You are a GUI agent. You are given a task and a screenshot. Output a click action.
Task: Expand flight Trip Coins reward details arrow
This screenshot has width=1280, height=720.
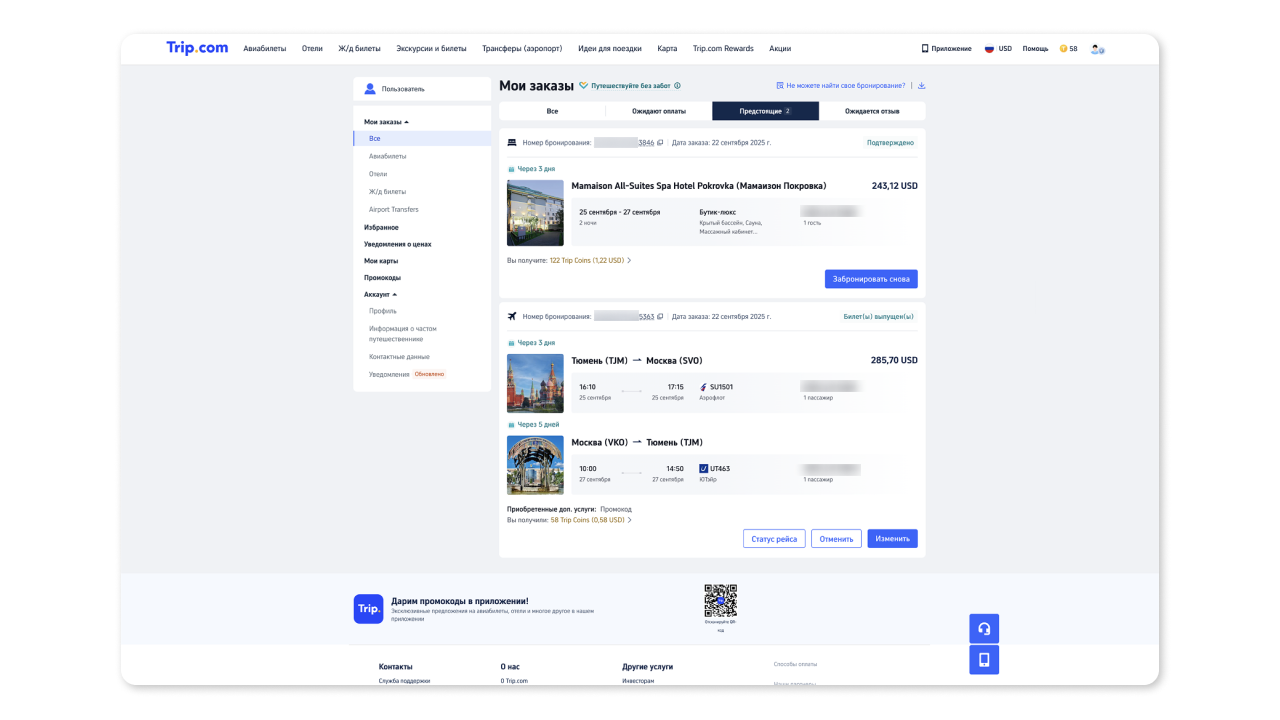pos(630,520)
